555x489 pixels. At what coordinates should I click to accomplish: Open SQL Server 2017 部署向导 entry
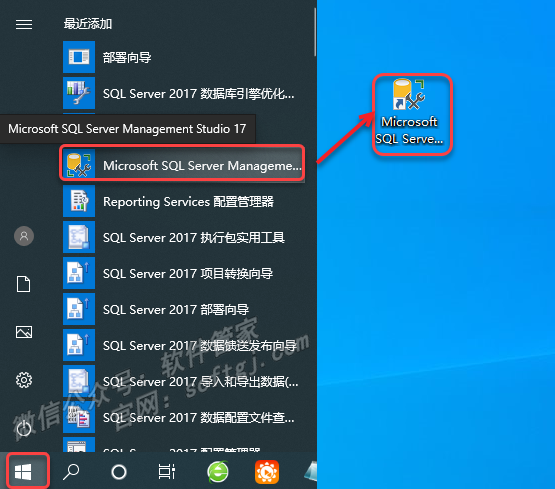click(176, 310)
